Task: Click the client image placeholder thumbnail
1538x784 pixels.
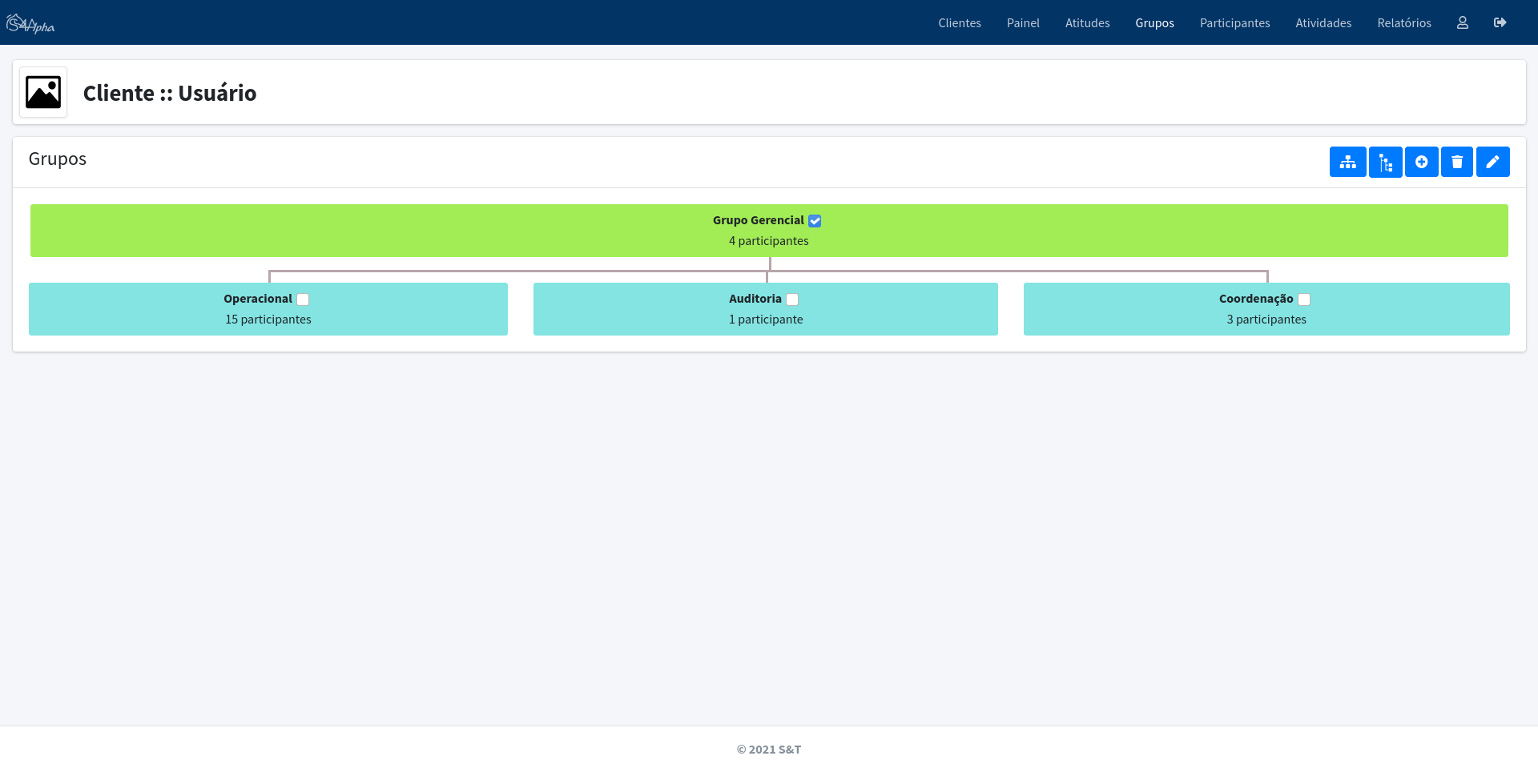Action: tap(43, 93)
